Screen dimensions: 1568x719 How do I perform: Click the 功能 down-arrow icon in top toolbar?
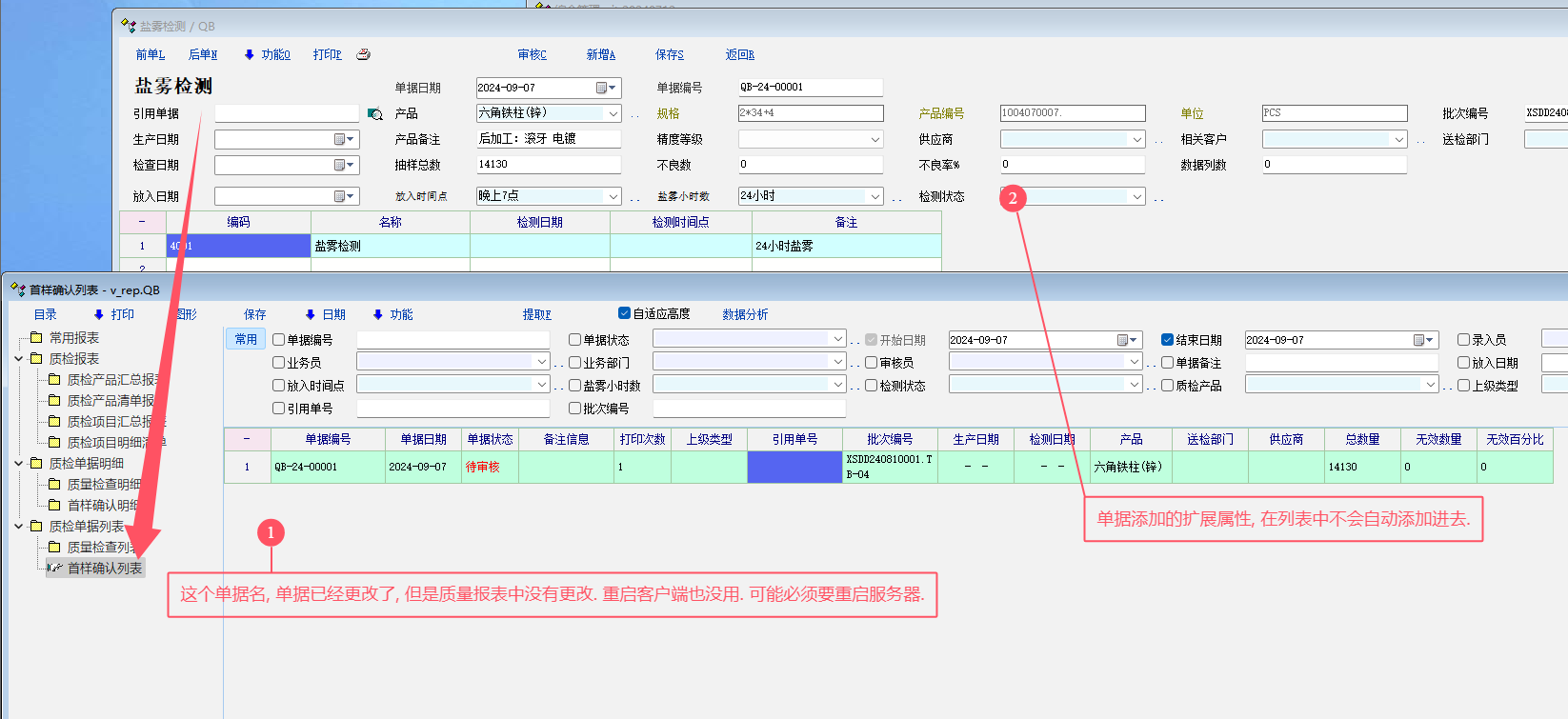[x=250, y=55]
